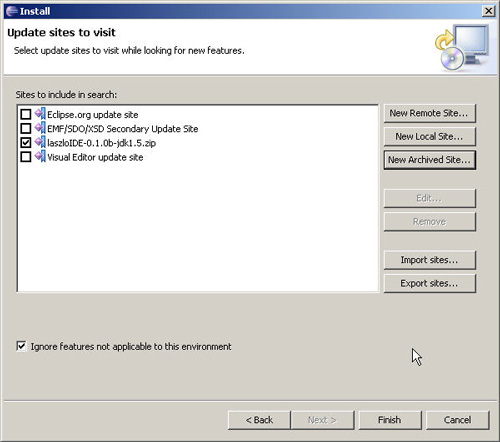500x442 pixels.
Task: Uncheck the laszloIDE-0.1.0b-jdk1.5.zip checkbox
Action: [x=26, y=143]
